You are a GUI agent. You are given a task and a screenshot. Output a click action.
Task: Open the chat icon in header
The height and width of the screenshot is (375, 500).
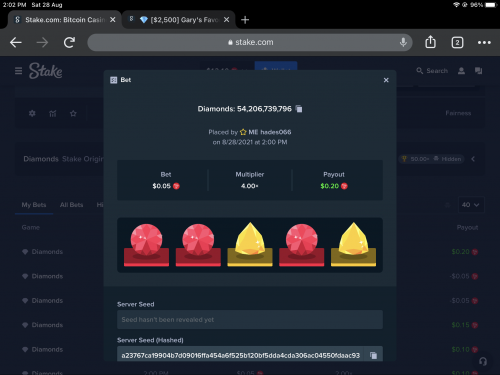(478, 71)
